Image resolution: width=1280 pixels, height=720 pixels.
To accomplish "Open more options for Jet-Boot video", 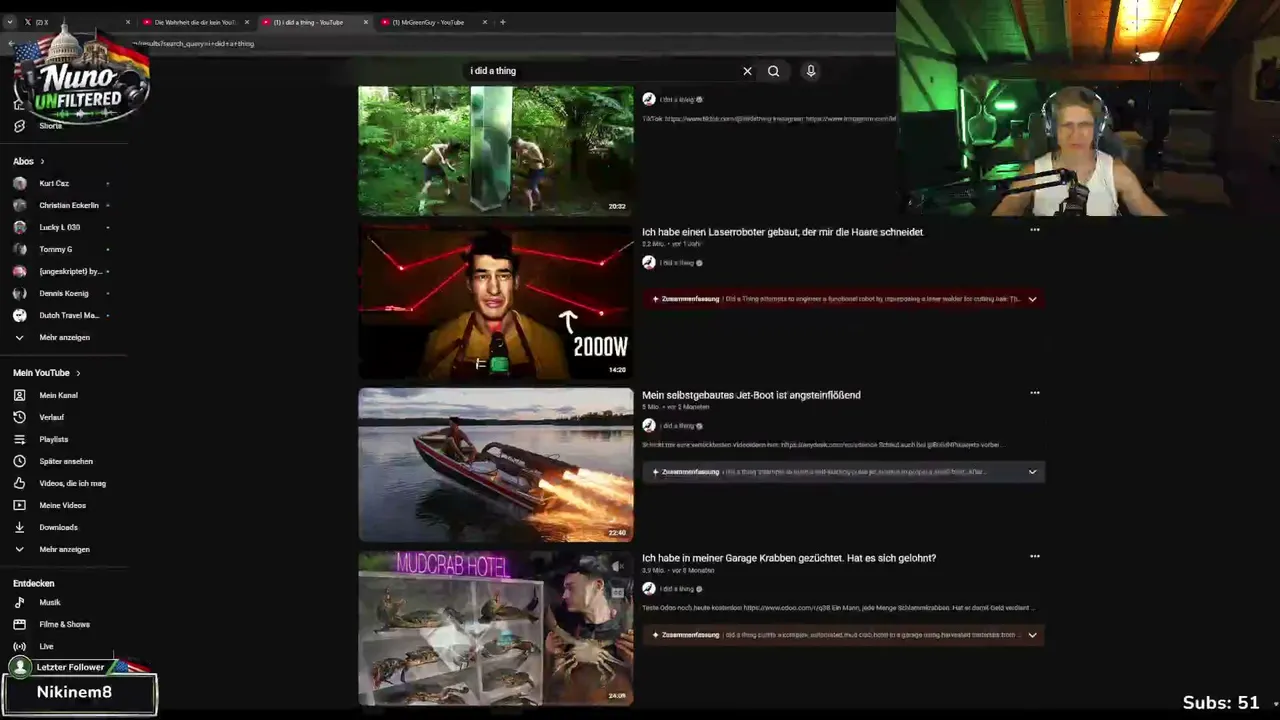I will point(1035,393).
